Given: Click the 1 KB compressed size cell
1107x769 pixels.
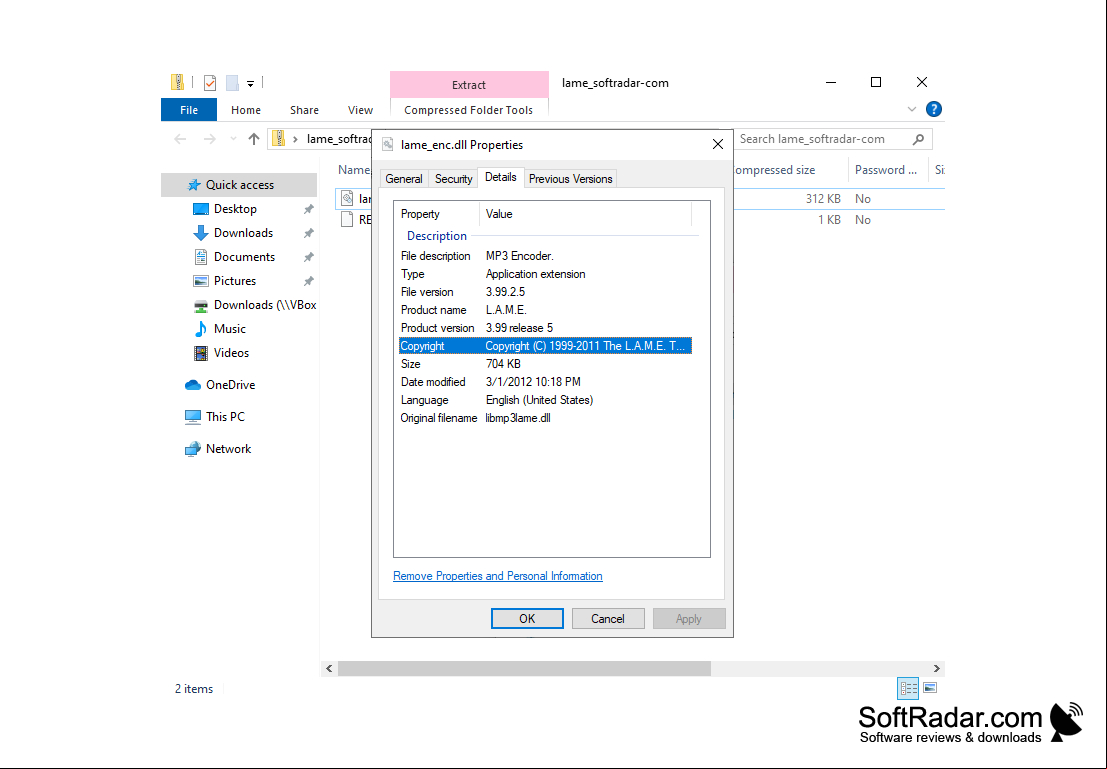Looking at the screenshot, I should click(x=829, y=220).
